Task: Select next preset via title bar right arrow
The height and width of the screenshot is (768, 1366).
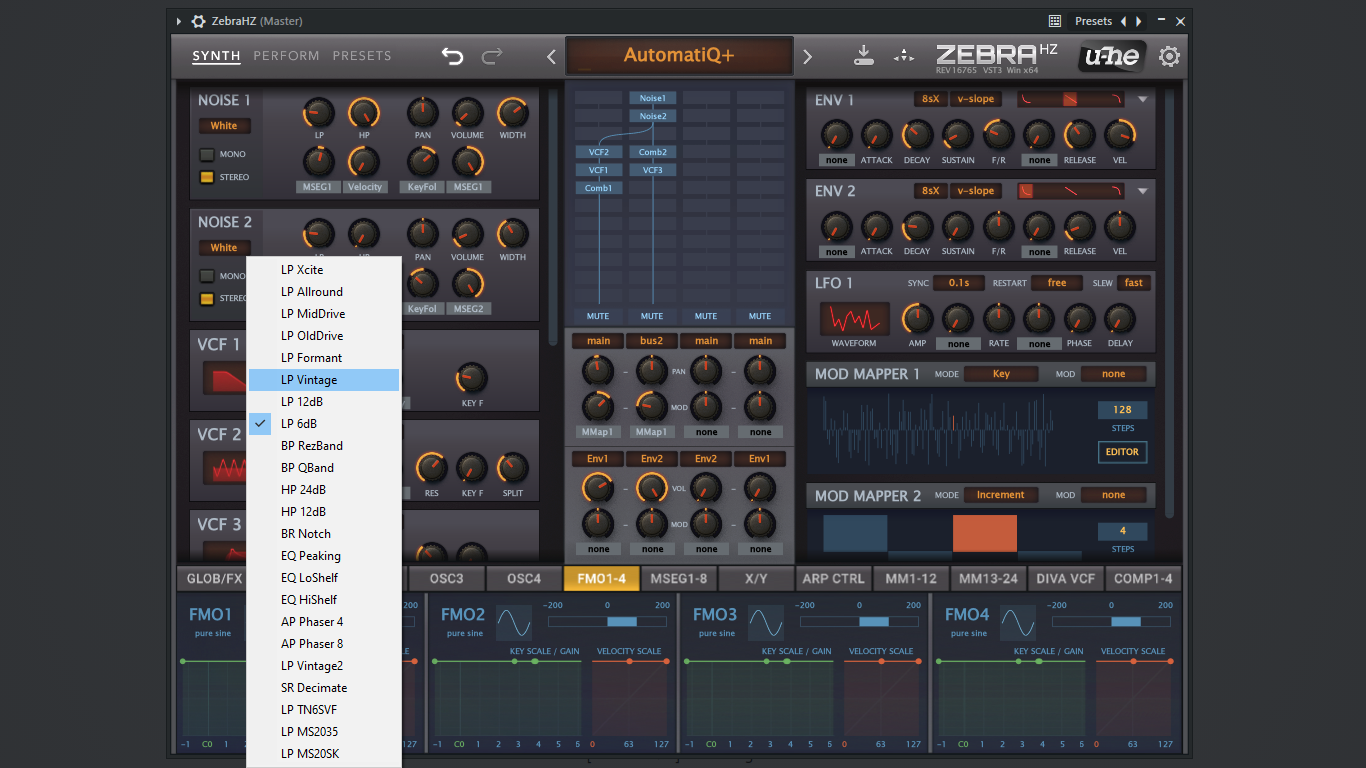Action: tap(1139, 21)
